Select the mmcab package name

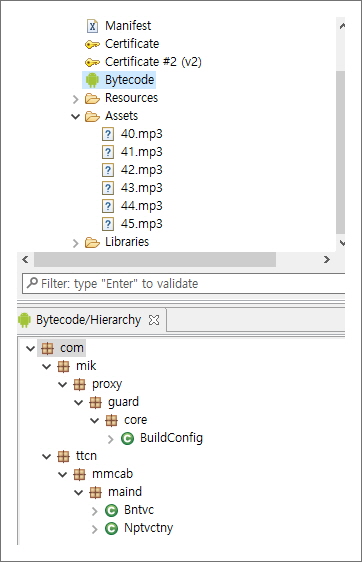pos(113,474)
